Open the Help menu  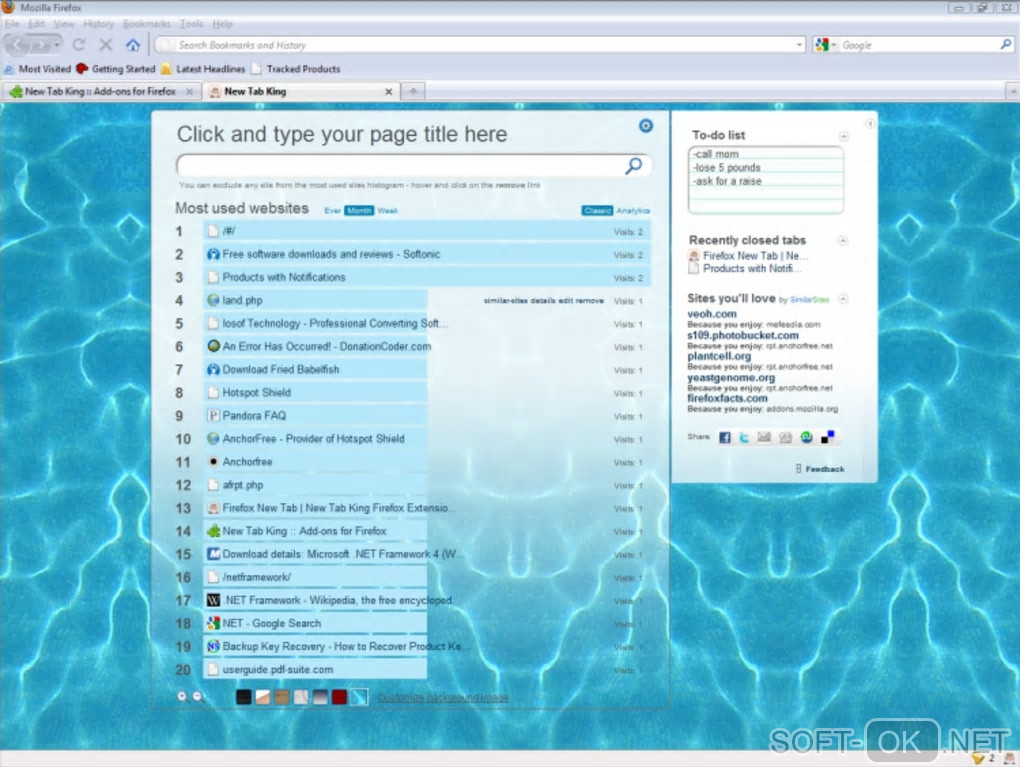click(x=222, y=24)
